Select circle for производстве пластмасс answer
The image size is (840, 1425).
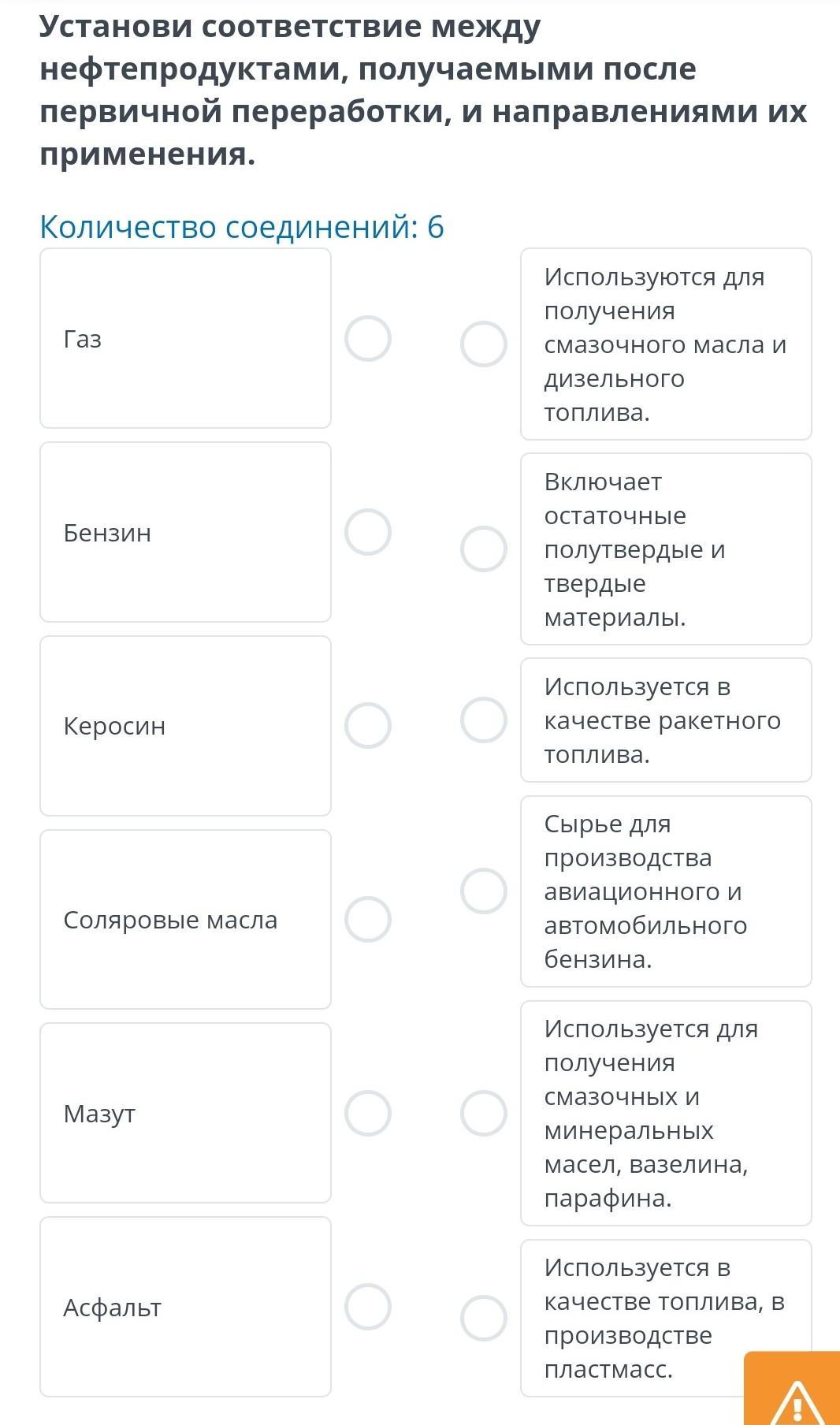tap(483, 1318)
